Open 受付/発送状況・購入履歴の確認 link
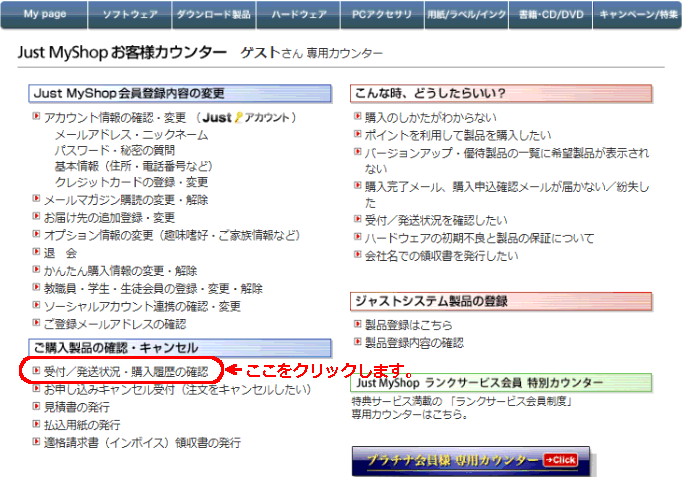The height and width of the screenshot is (477, 683). [x=126, y=372]
